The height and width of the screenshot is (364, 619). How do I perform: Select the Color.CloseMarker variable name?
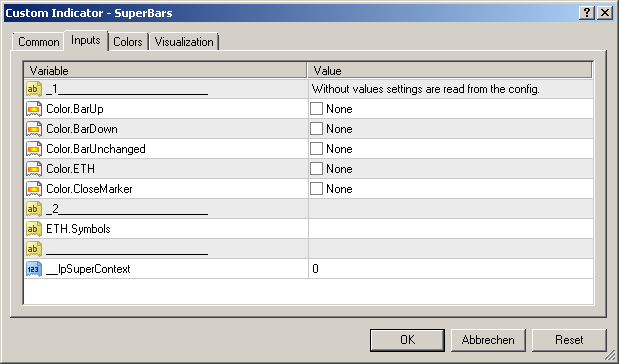[x=89, y=189]
